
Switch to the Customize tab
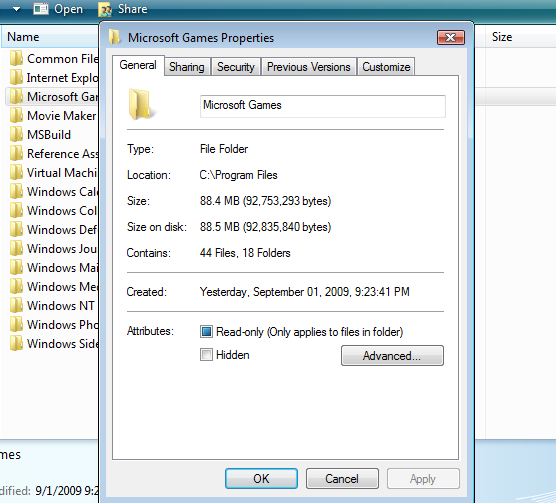386,67
